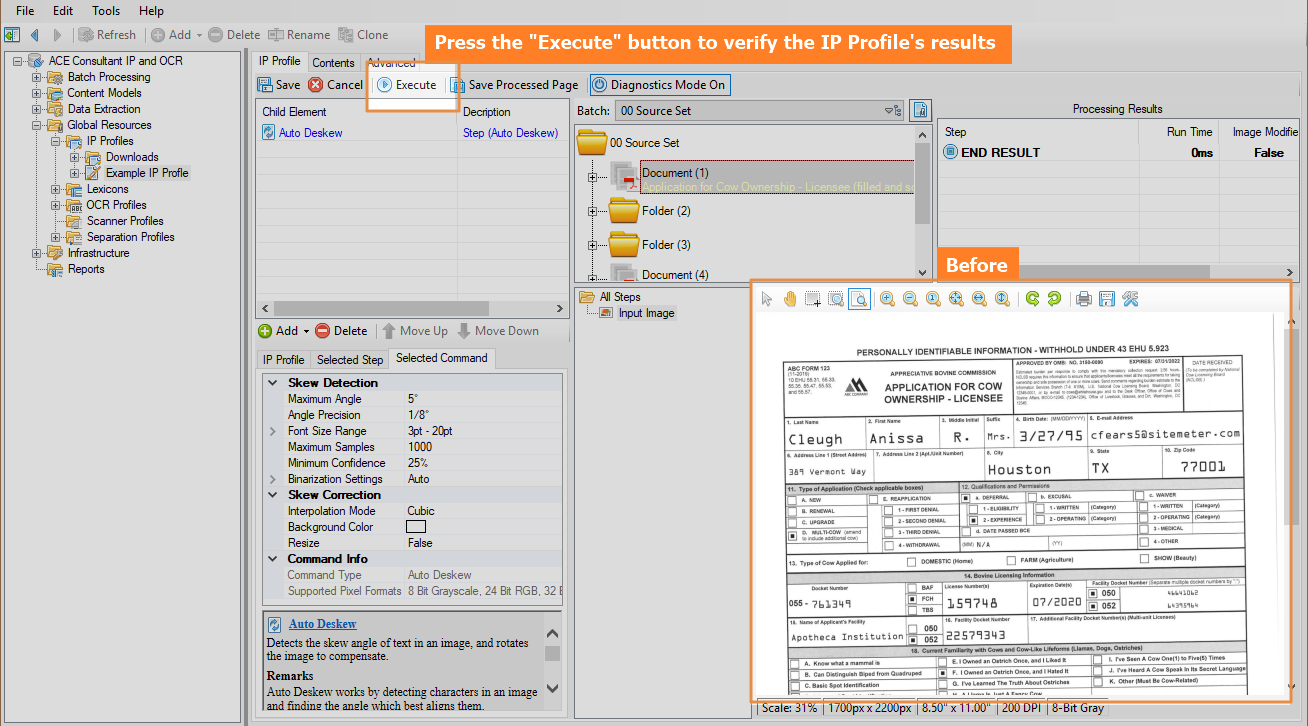Image resolution: width=1308 pixels, height=726 pixels.
Task: Expand the Folder (2) batch node
Action: [x=592, y=211]
